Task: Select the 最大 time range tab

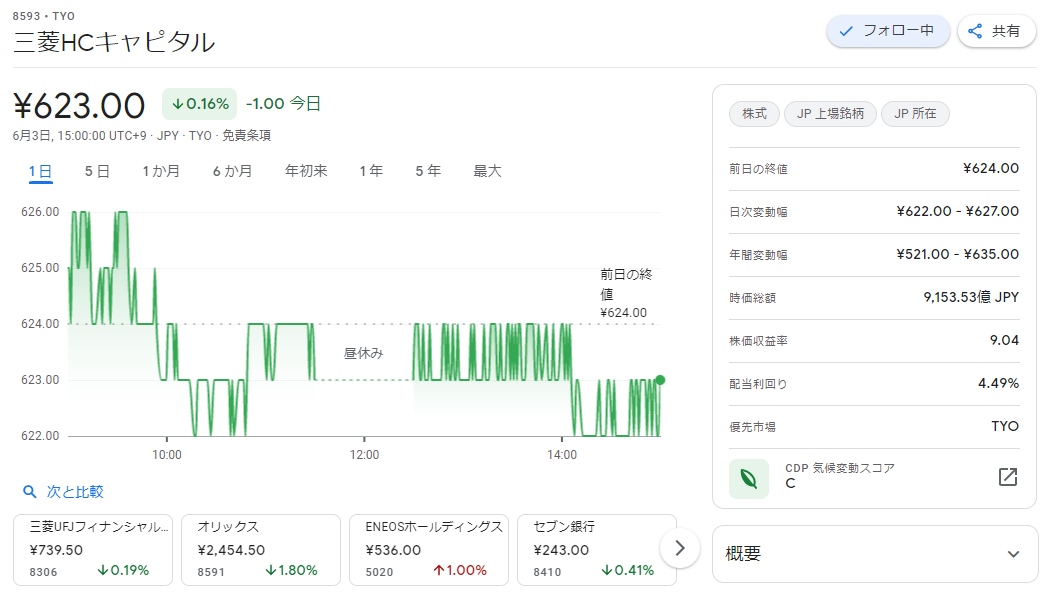Action: pyautogui.click(x=487, y=171)
